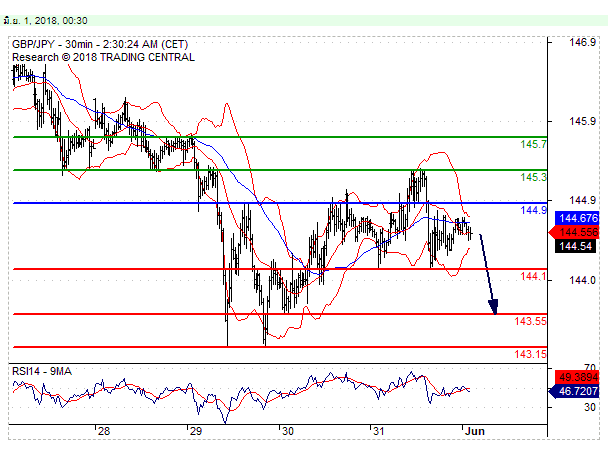
Task: Click the blue RSI value 46.7207
Action: click(x=574, y=391)
